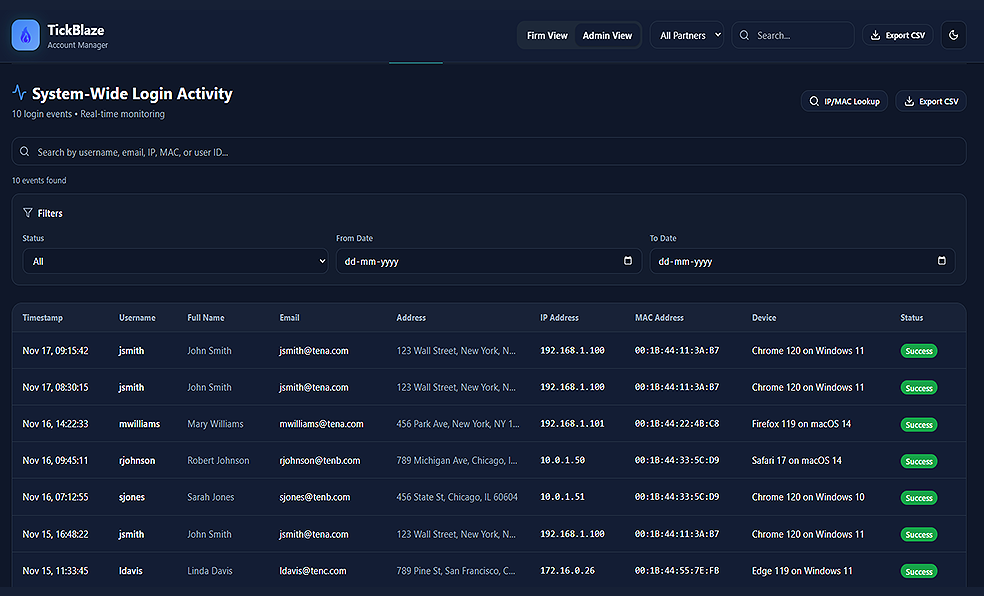Click the From Date input field
The height and width of the screenshot is (596, 984).
pyautogui.click(x=480, y=261)
